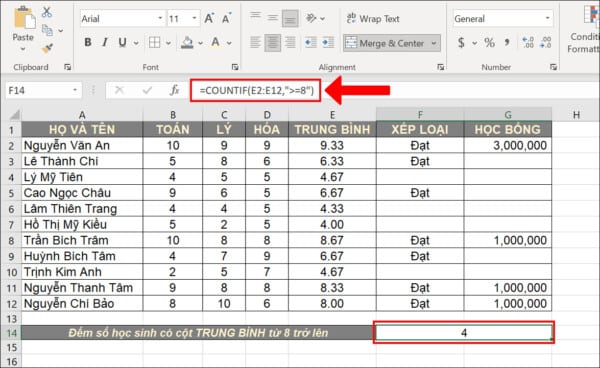Open the General number format dropdown
This screenshot has height=368, width=600.
(x=548, y=18)
